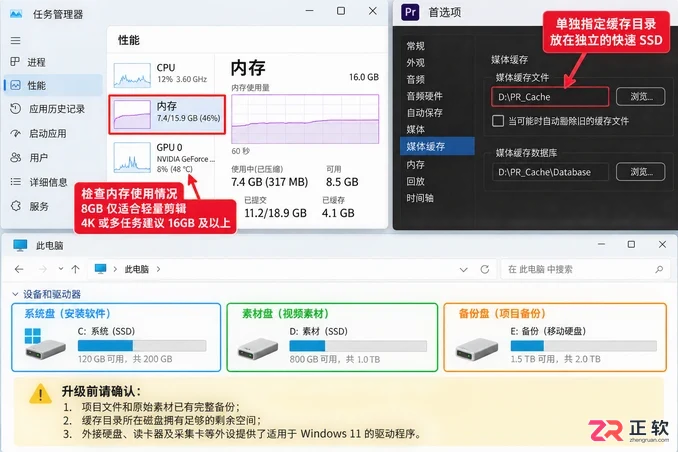
Task: Click the Pr icon in 首选项 title bar
Action: [410, 12]
